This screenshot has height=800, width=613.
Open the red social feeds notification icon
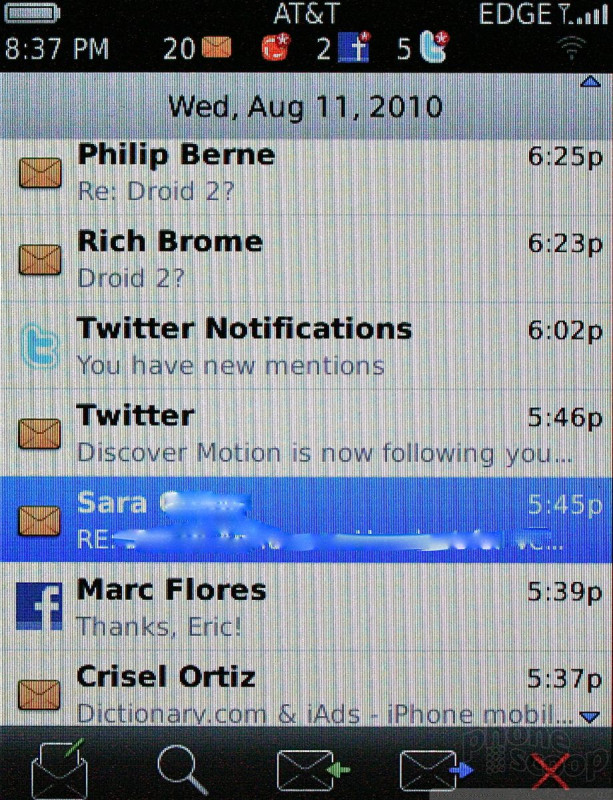(276, 47)
